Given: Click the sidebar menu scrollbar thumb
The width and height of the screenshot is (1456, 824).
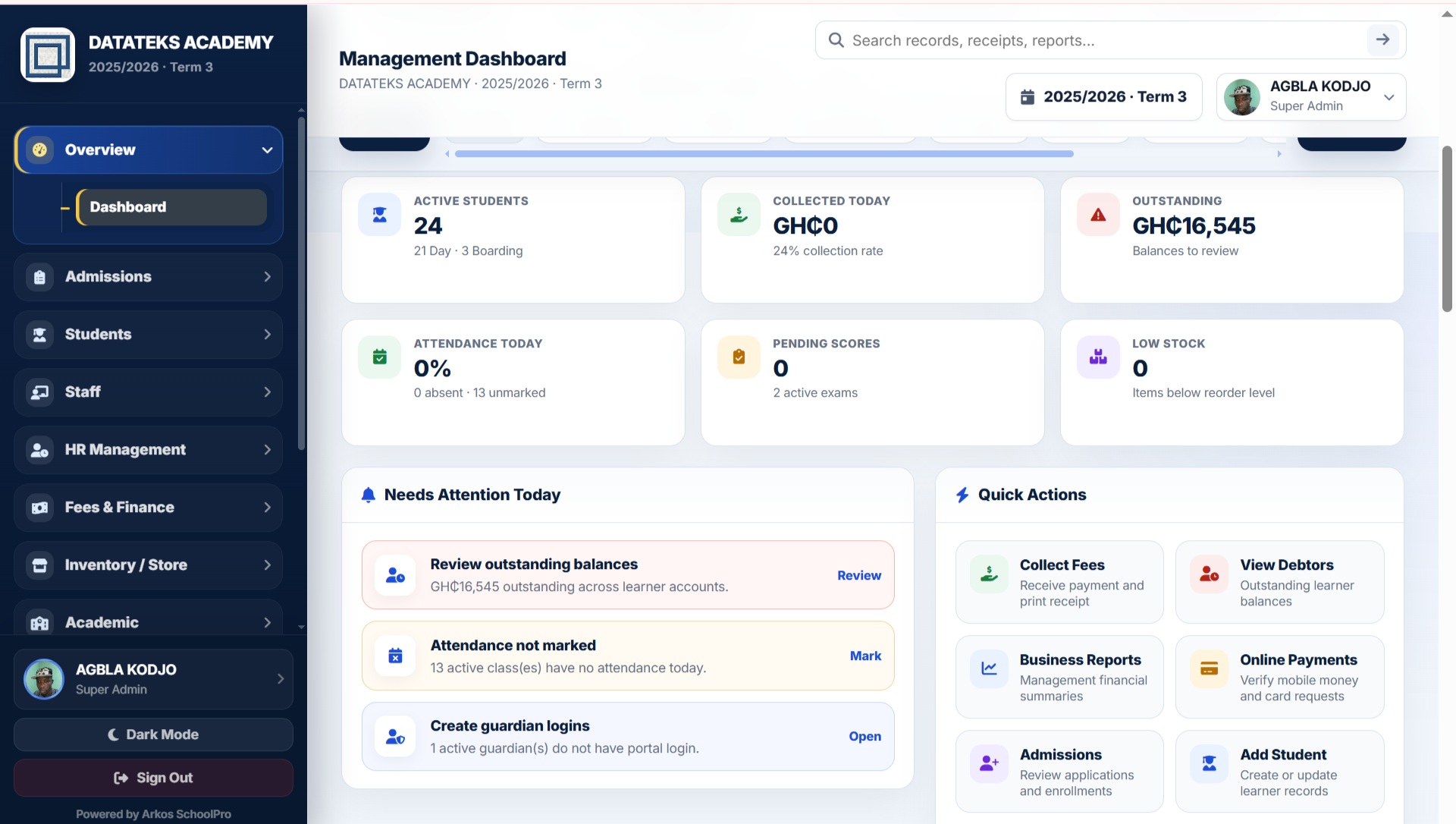Looking at the screenshot, I should point(301,283).
